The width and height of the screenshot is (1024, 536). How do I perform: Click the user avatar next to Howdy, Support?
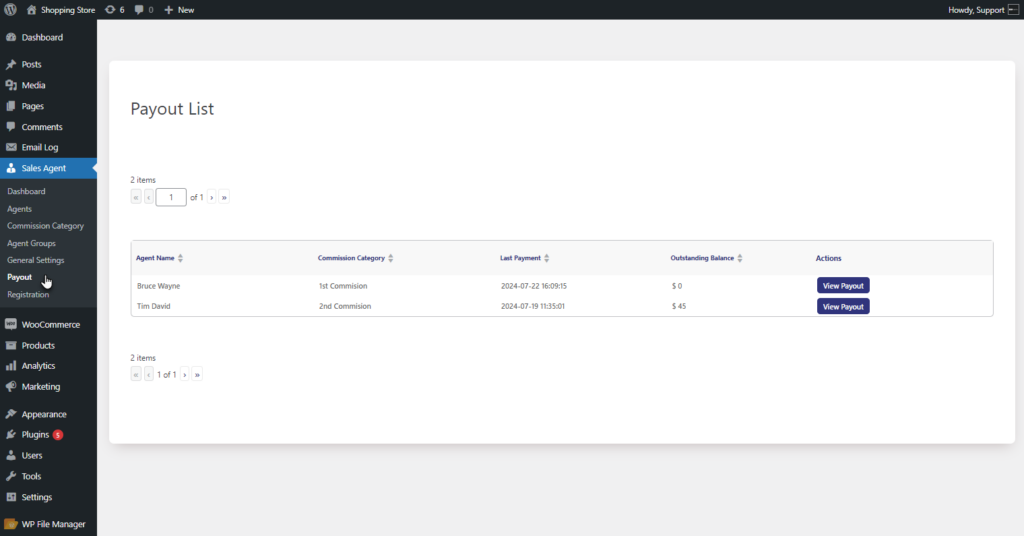(1014, 10)
